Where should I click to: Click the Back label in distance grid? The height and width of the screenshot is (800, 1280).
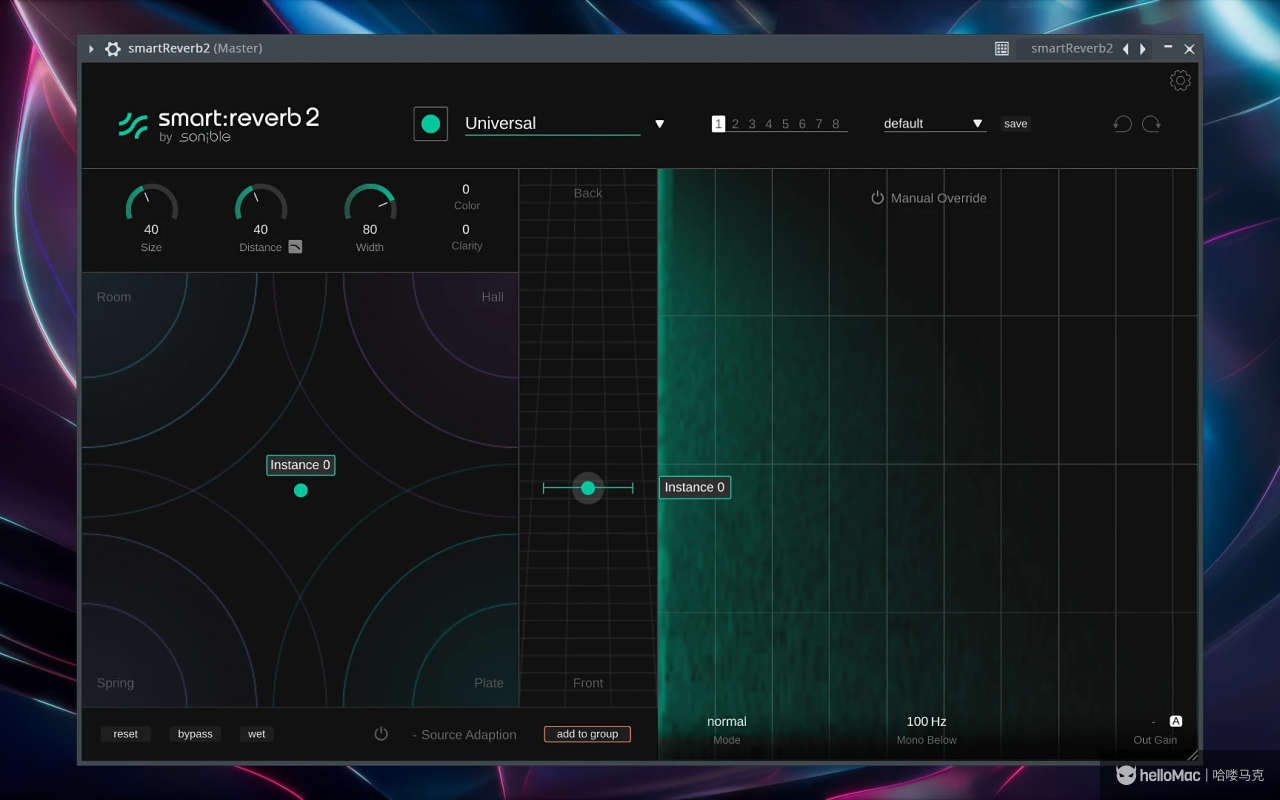(588, 193)
